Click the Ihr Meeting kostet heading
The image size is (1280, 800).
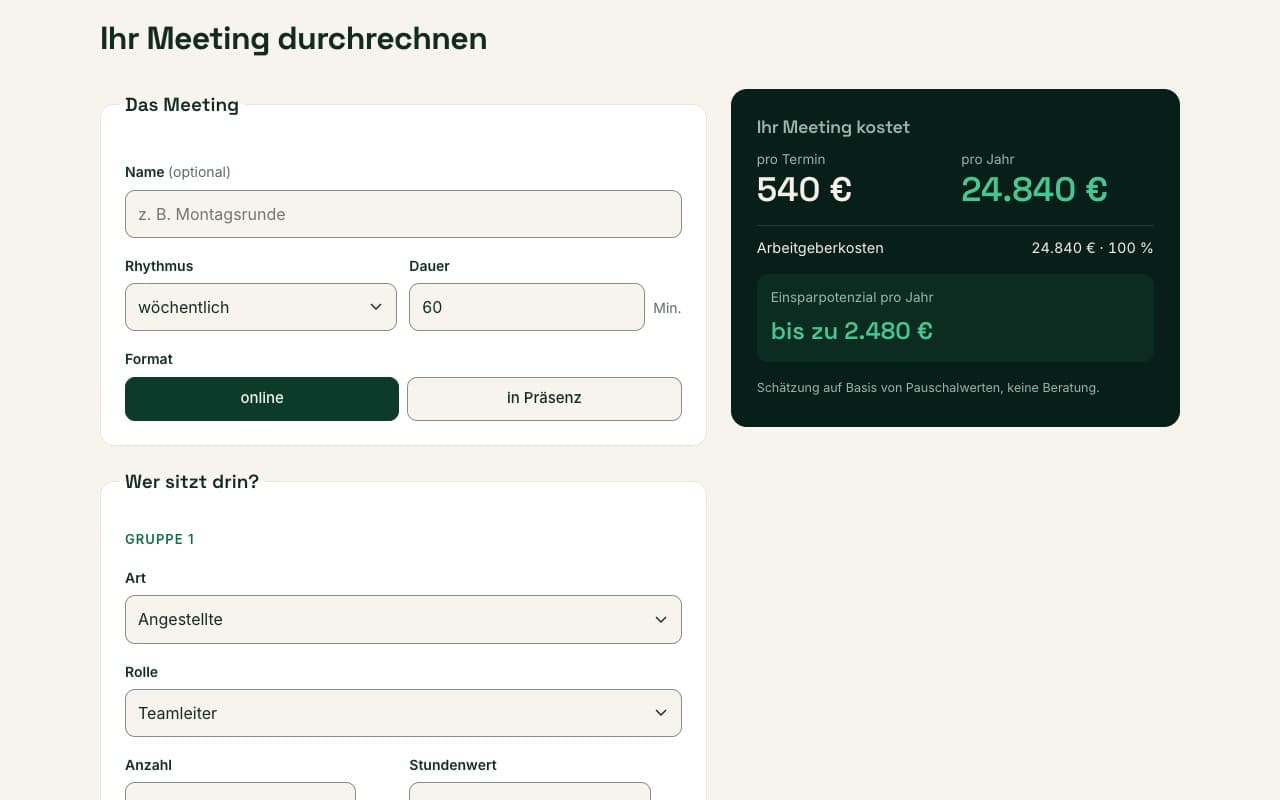click(833, 127)
